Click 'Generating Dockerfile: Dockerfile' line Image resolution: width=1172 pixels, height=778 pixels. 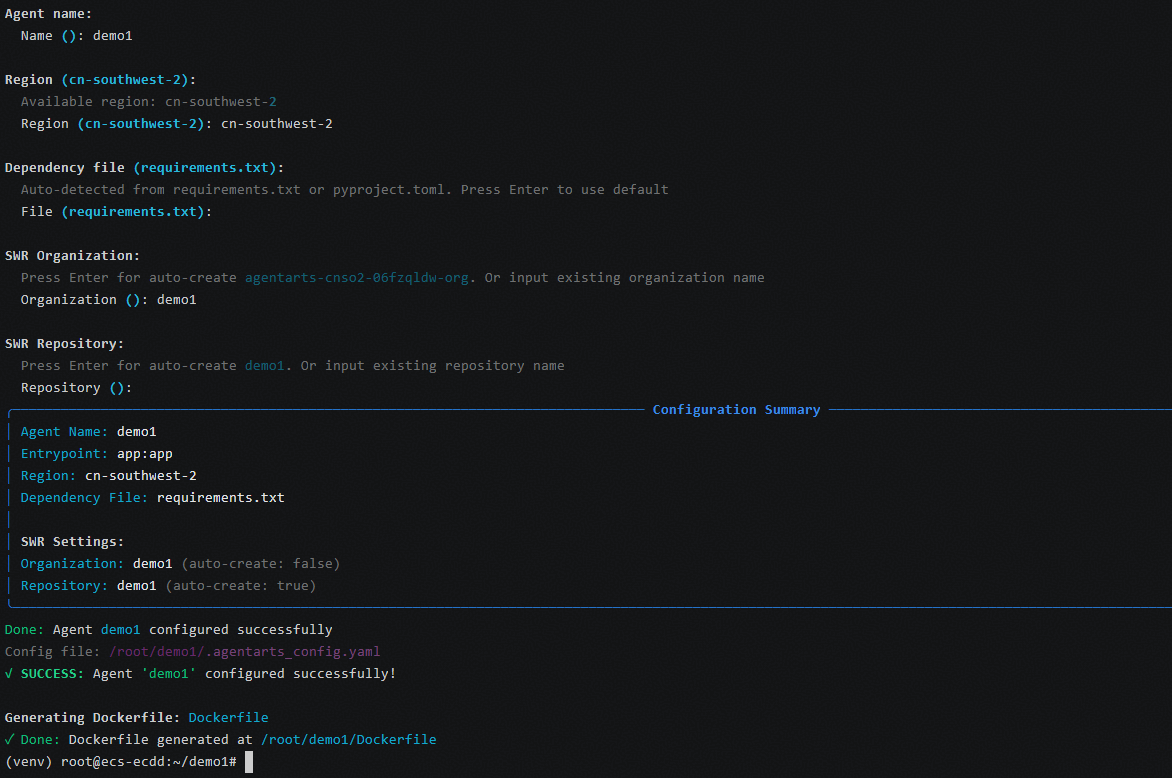coord(137,717)
